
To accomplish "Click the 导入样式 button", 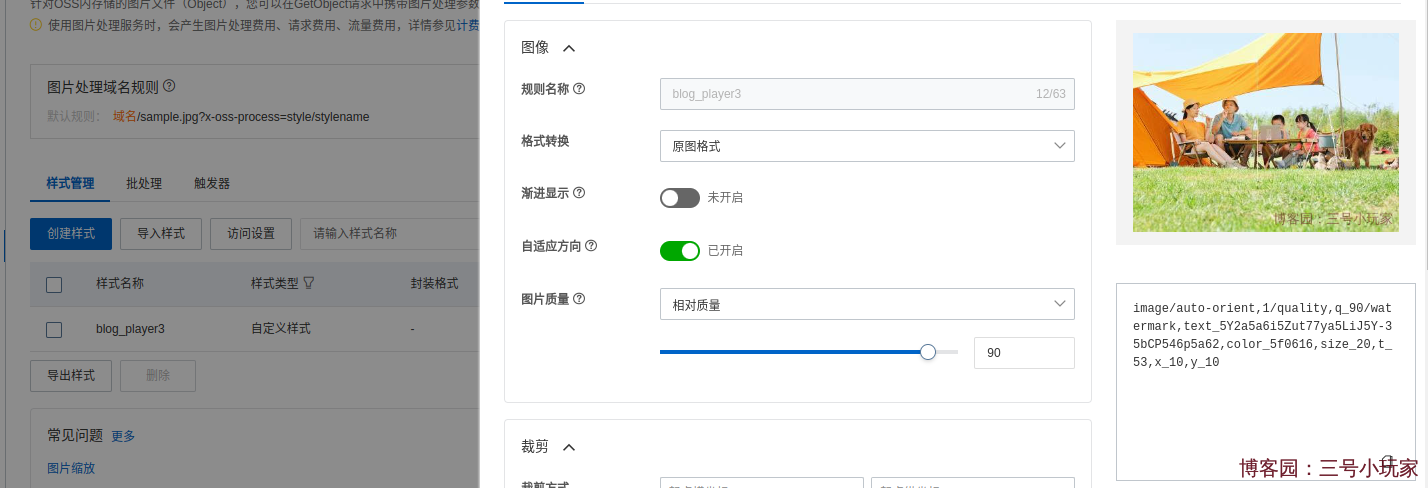I will click(x=161, y=233).
